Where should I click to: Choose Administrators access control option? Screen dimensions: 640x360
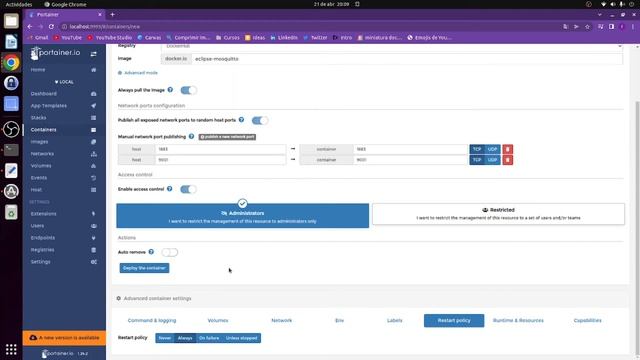click(x=242, y=216)
